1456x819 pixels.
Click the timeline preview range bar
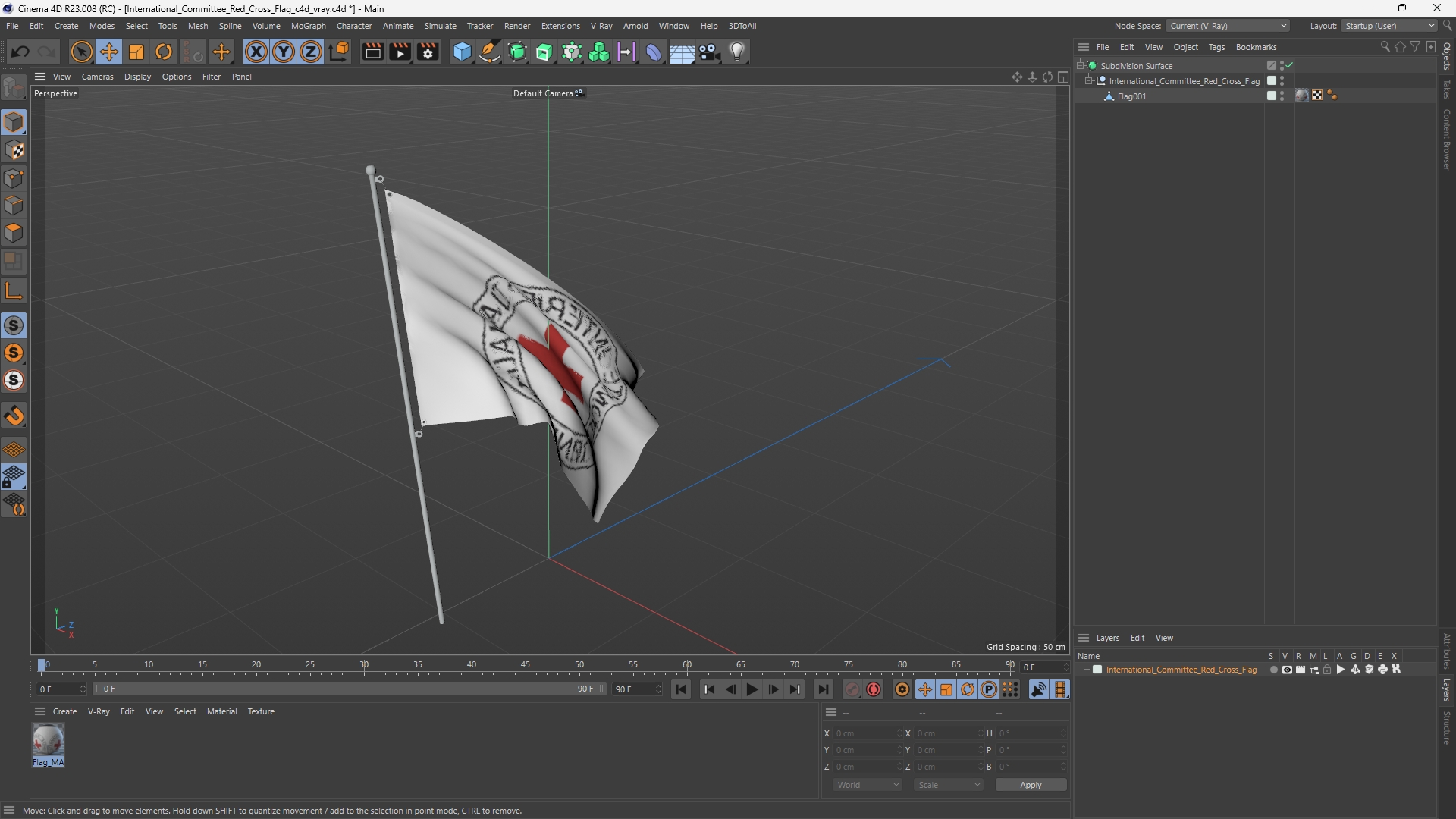[349, 689]
